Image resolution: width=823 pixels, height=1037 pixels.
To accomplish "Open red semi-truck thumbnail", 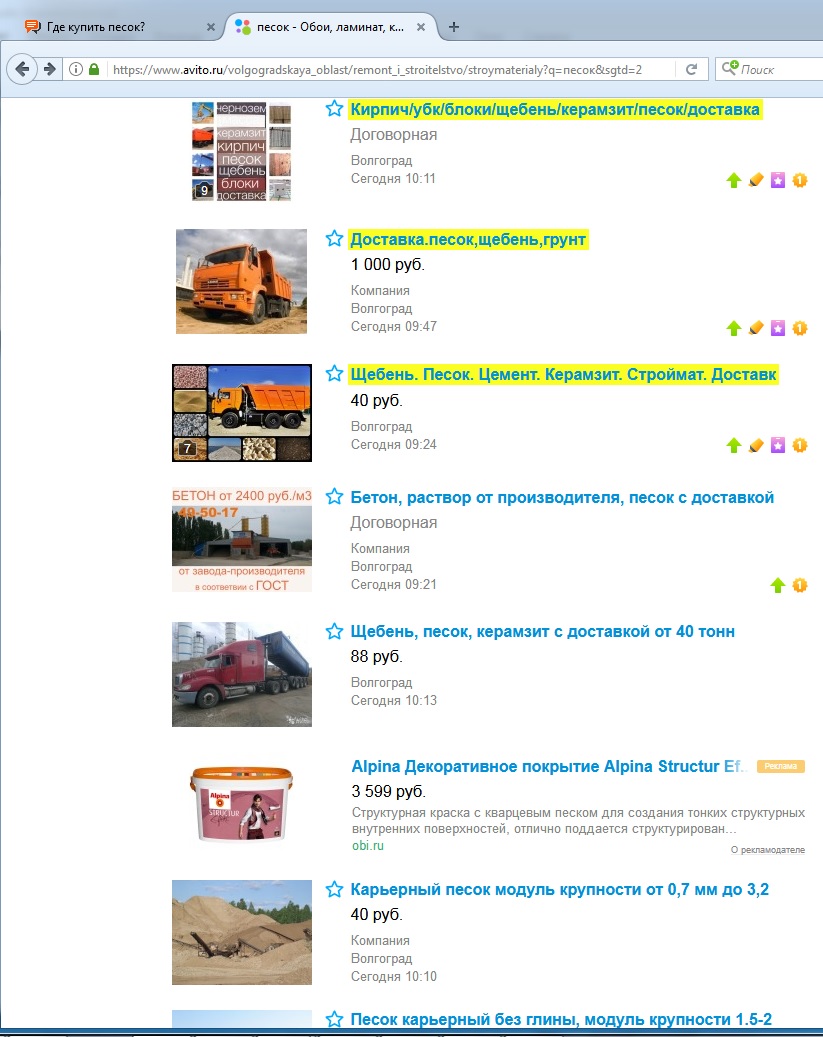I will point(241,674).
